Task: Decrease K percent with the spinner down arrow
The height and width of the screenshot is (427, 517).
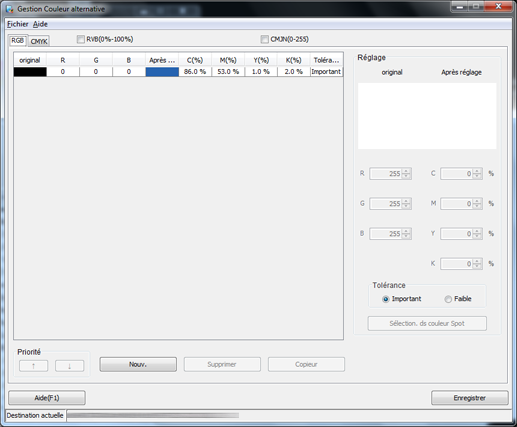Action: [x=477, y=266]
